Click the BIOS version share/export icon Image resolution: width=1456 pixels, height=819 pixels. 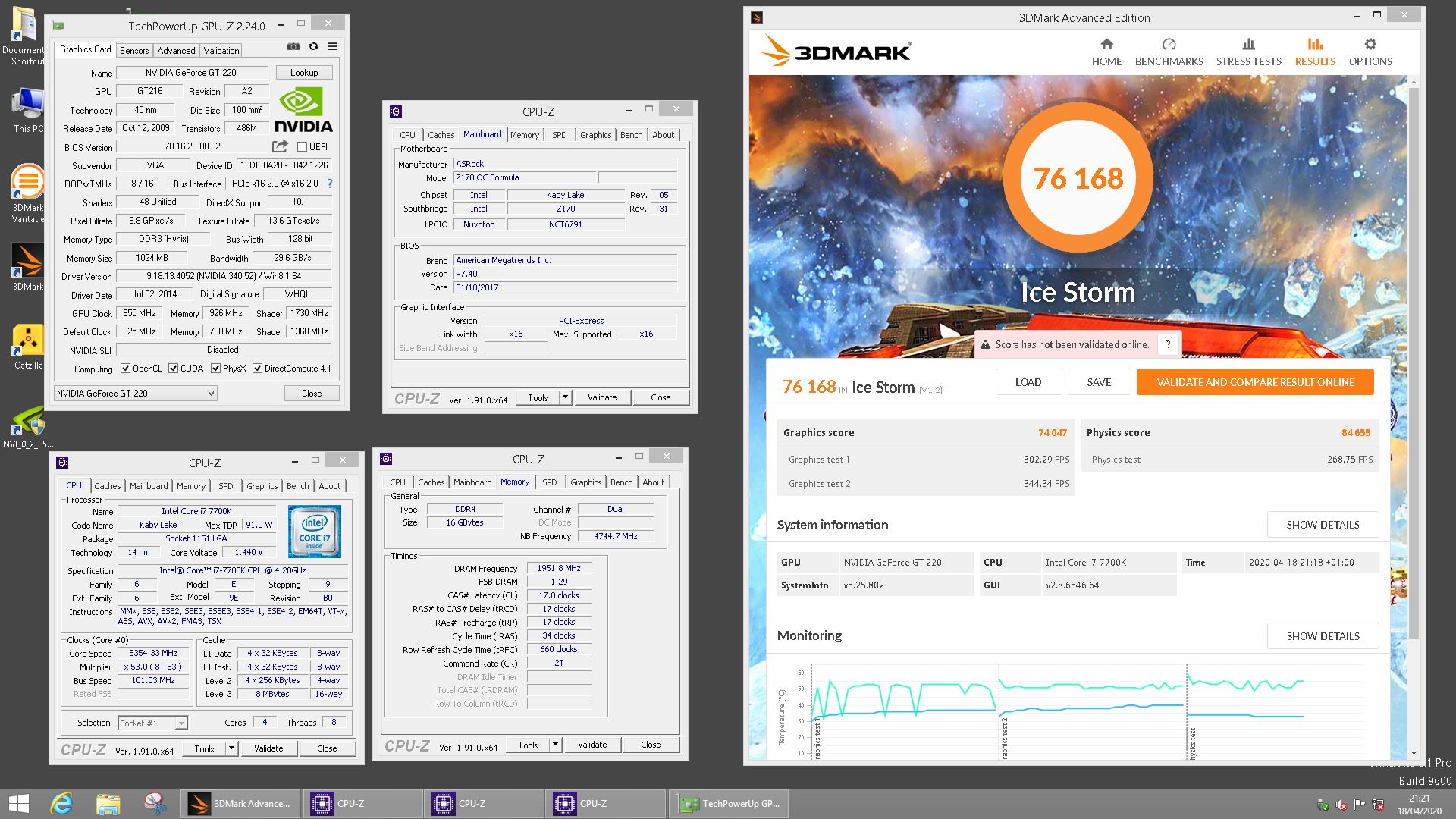tap(281, 146)
